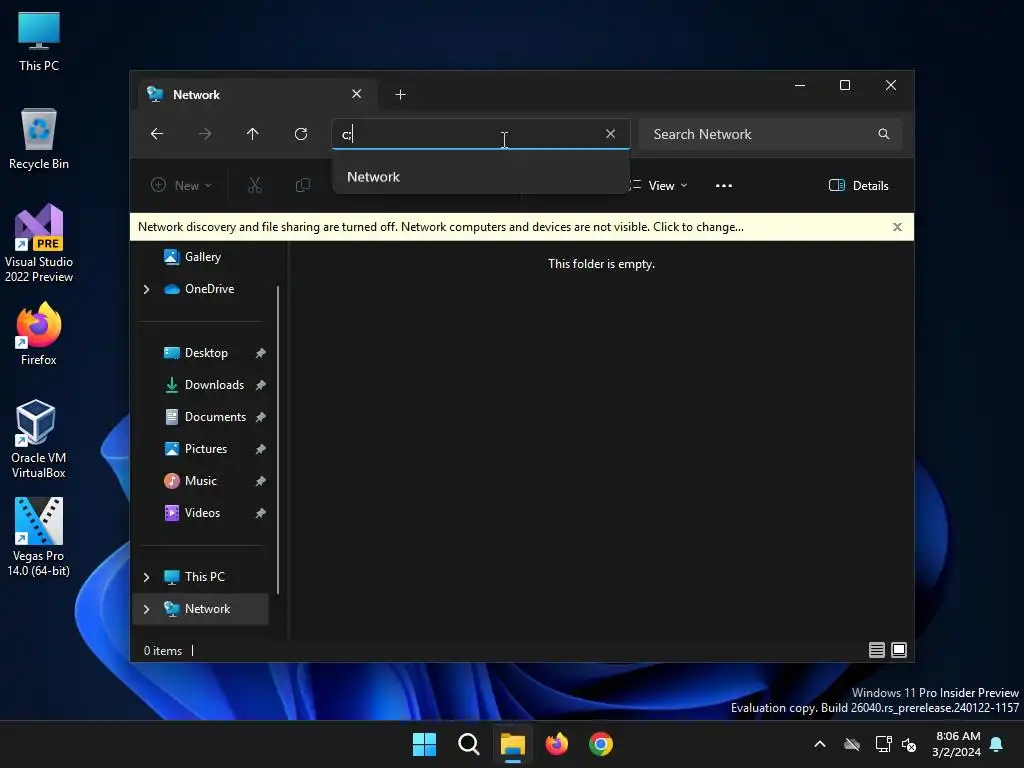
Task: Switch to details list view in status bar
Action: click(876, 650)
